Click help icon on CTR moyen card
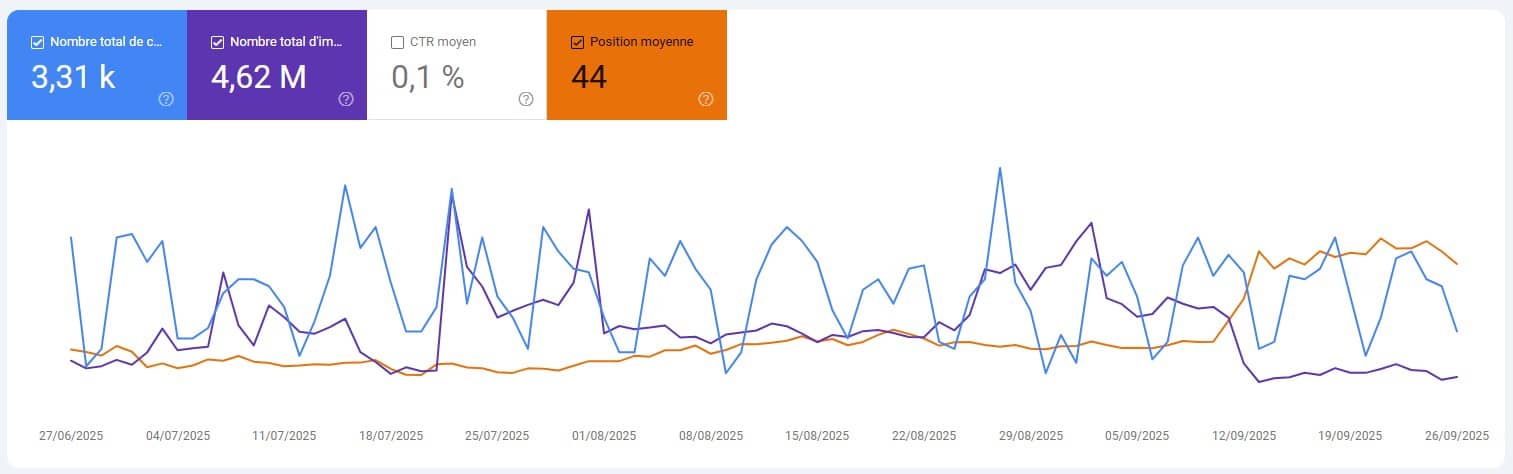1513x474 pixels. 526,99
